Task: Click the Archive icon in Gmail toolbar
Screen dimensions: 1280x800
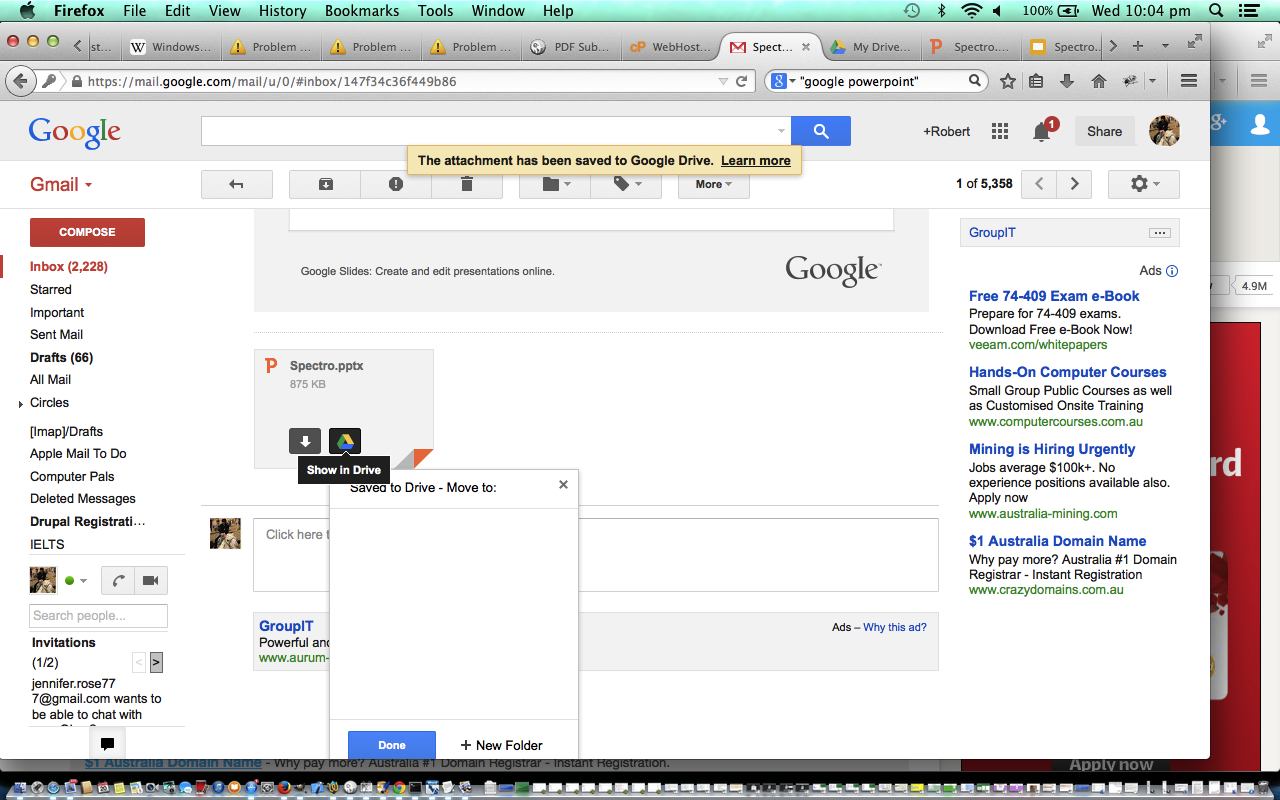Action: click(326, 184)
